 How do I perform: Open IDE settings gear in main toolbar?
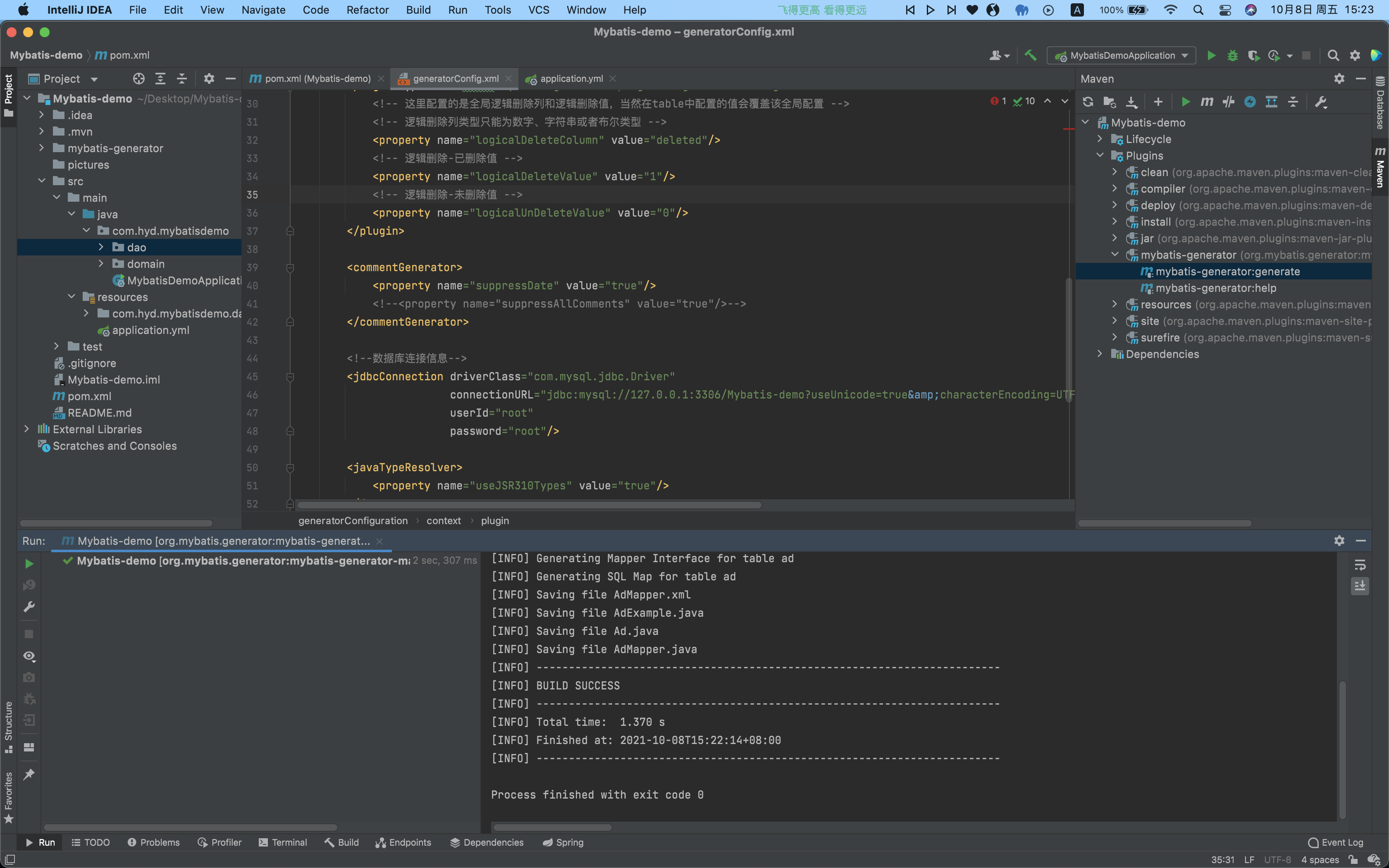(x=1355, y=55)
